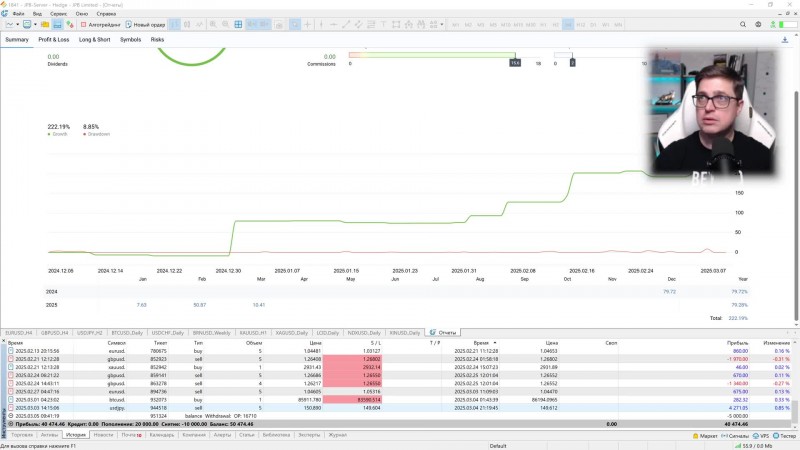Viewport: 800px width, 450px height.
Task: Click the zoom in chart icon
Action: click(213, 24)
